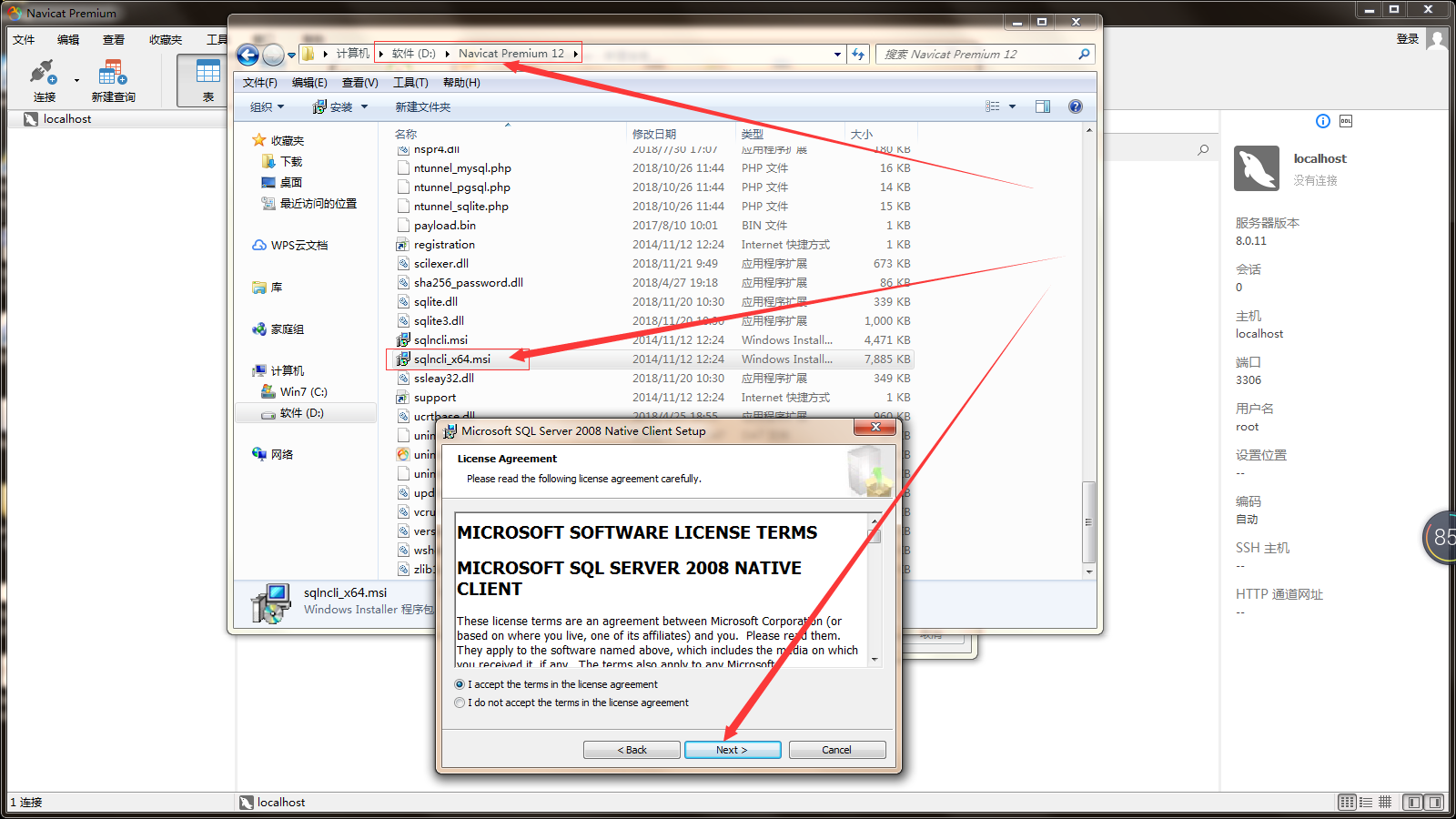Screen dimensions: 1456x819
Task: Click the Navicat search box in the sidebar
Action: (x=1165, y=147)
